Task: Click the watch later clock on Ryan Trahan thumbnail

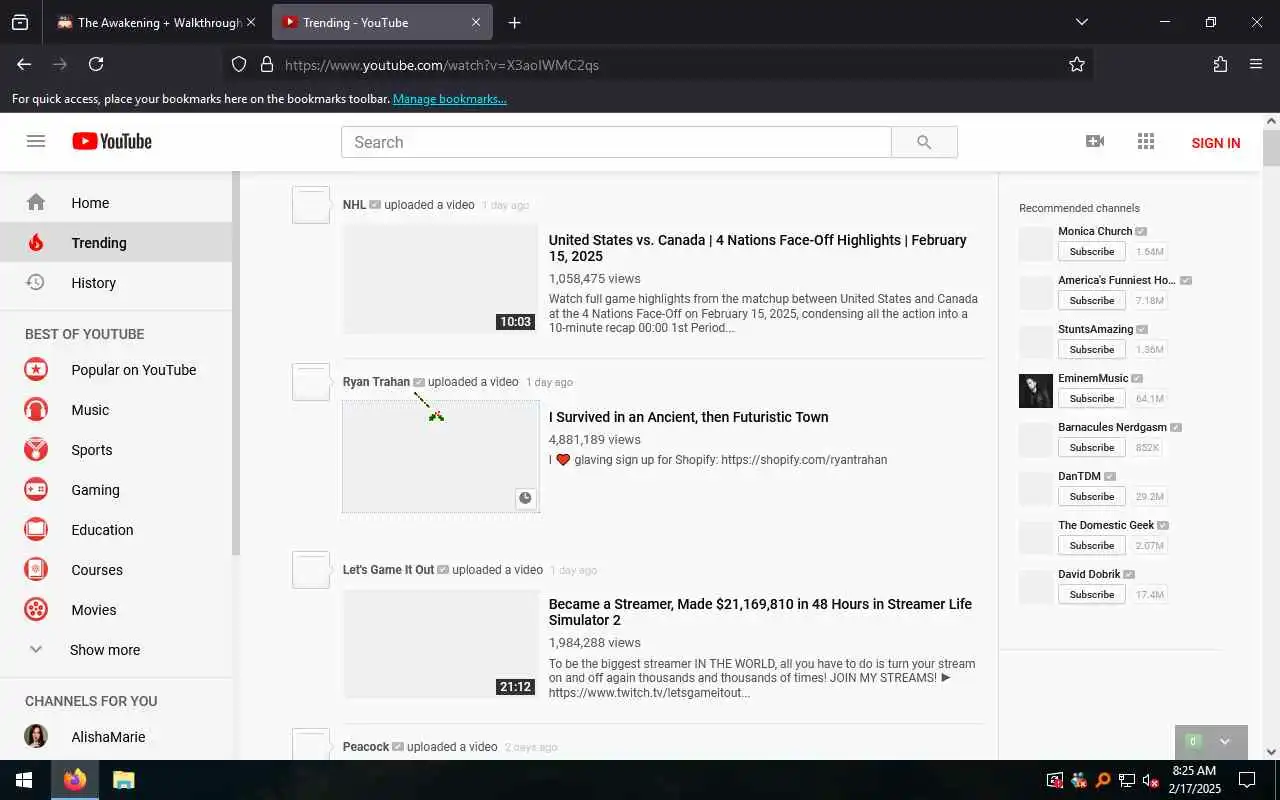Action: pyautogui.click(x=525, y=497)
